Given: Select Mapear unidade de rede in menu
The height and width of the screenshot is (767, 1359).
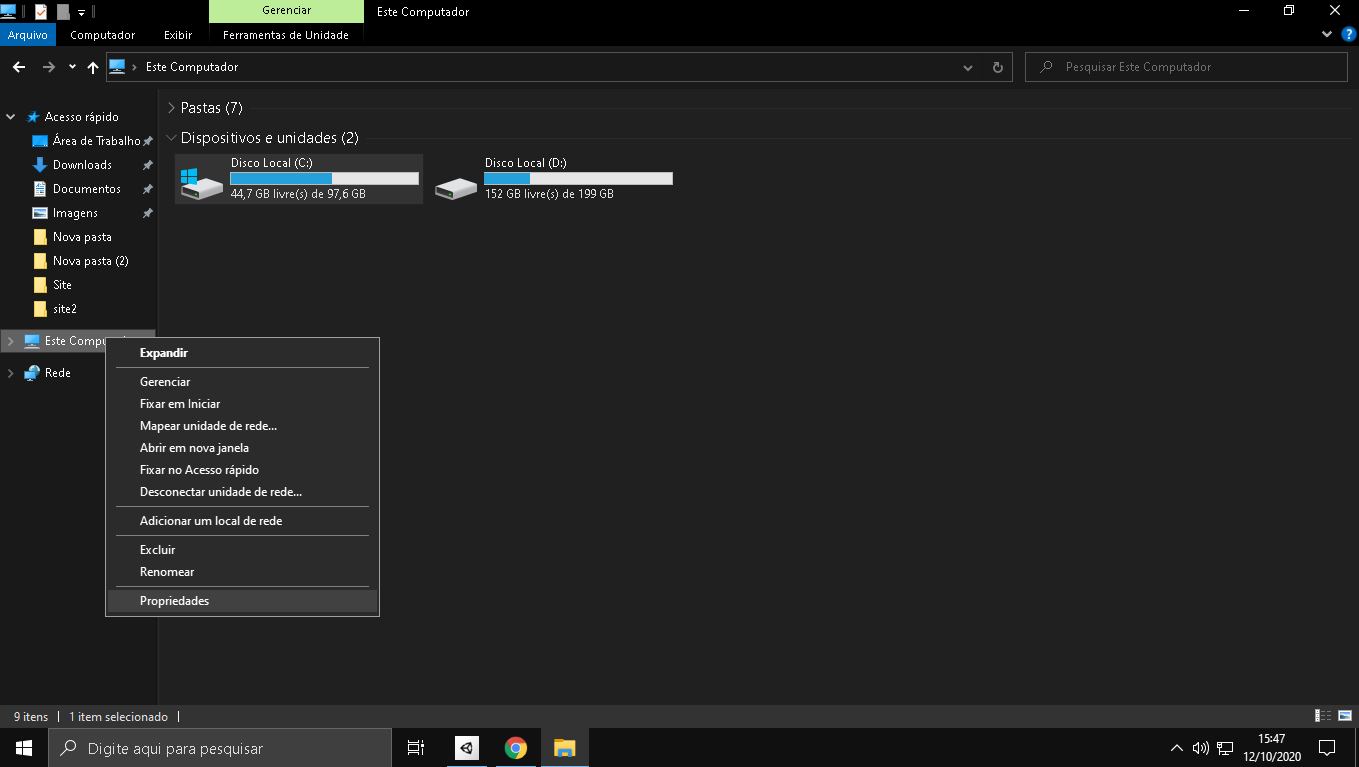Looking at the screenshot, I should 208,426.
